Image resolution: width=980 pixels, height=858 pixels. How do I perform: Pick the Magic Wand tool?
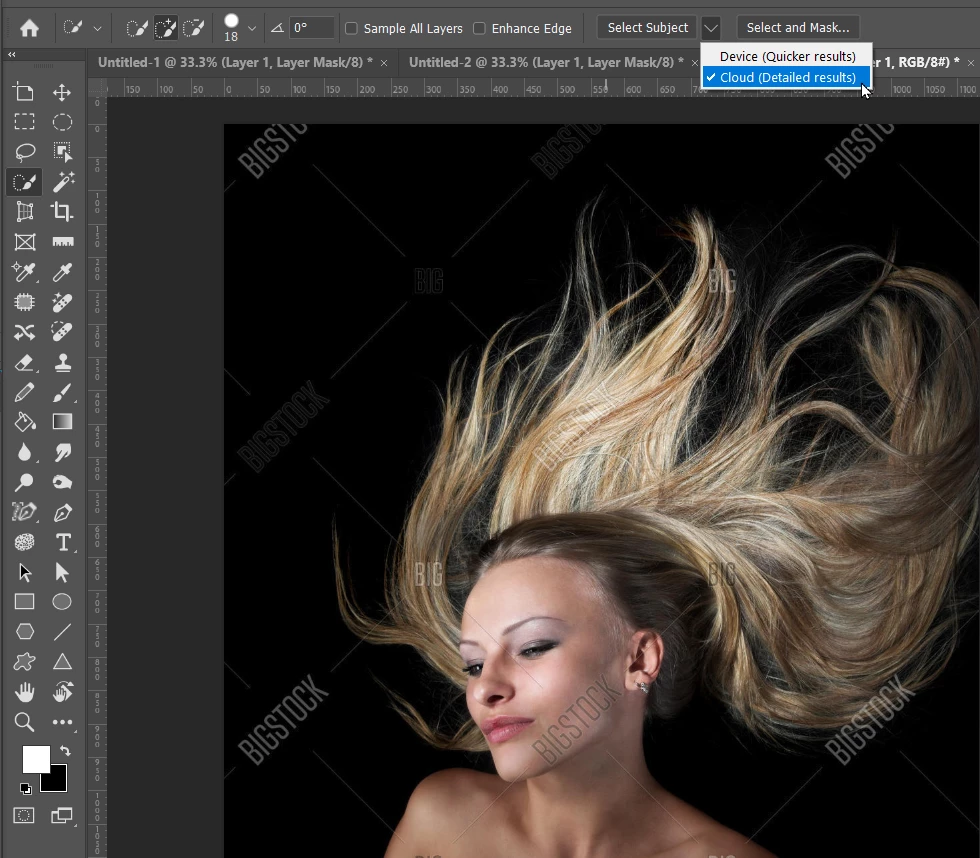62,182
